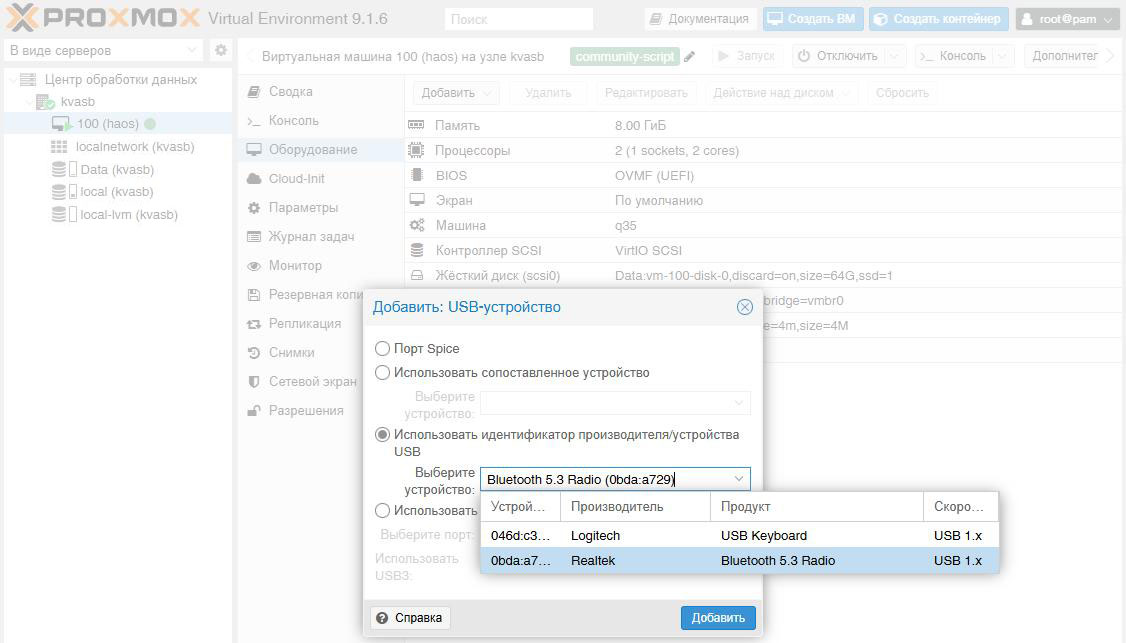Screen dimensions: 1126x643
Task: Click the Разрешения unlock icon
Action: pos(253,411)
